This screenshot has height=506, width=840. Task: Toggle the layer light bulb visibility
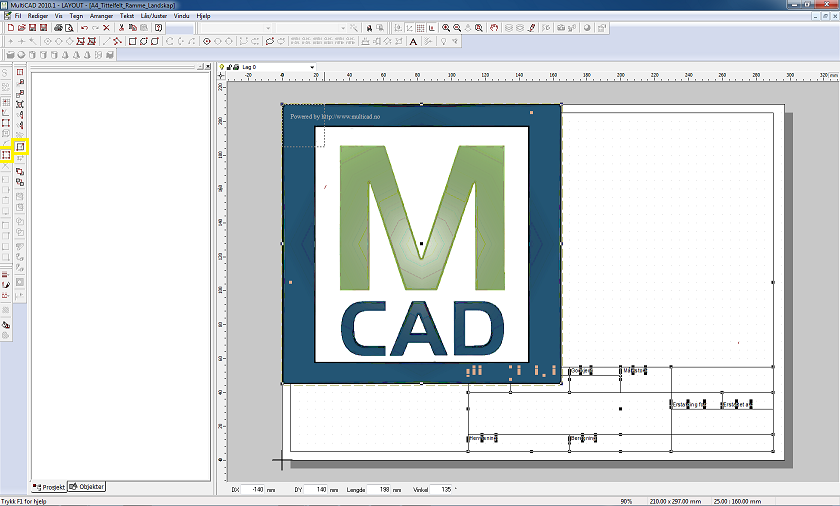(222, 67)
